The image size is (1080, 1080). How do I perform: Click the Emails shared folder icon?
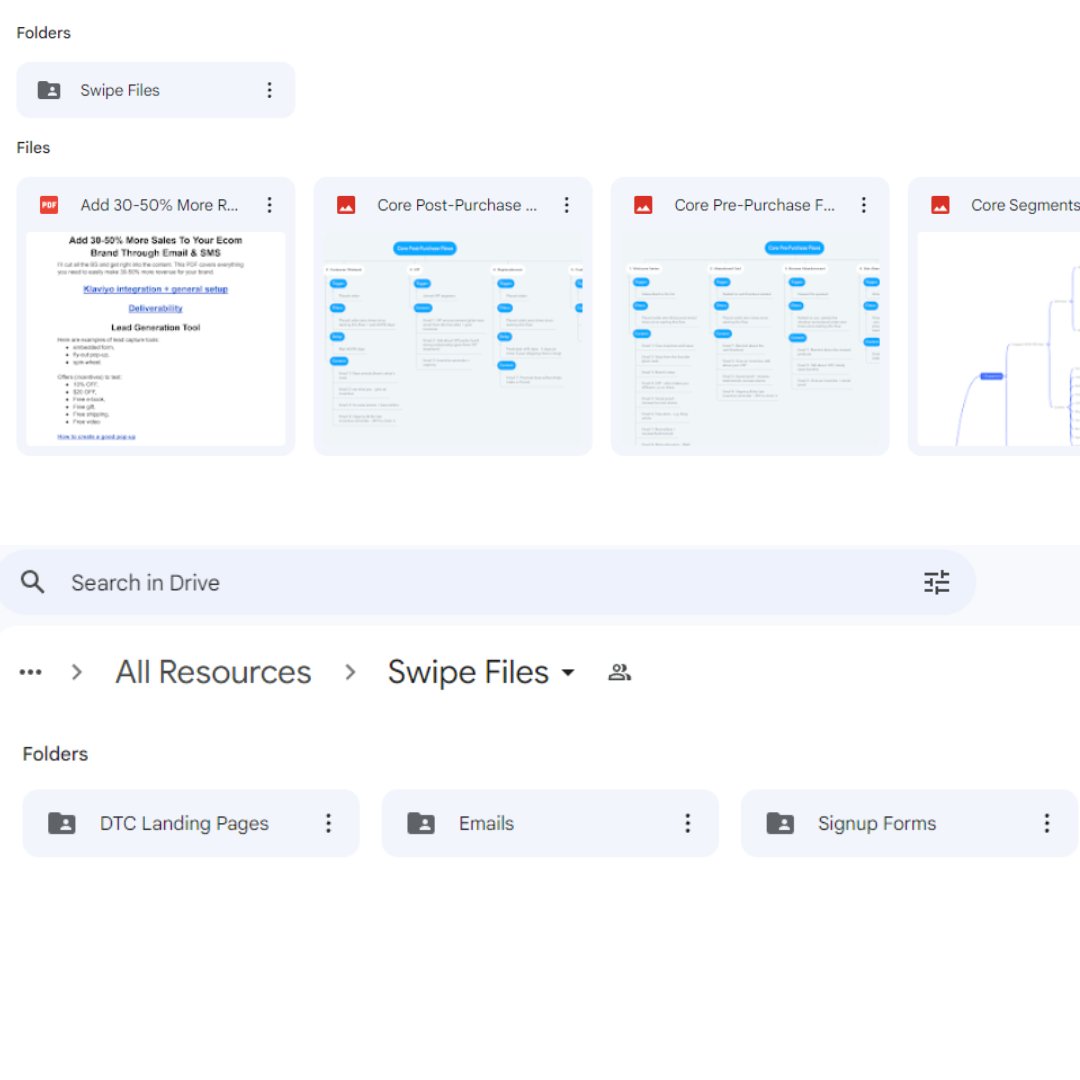pyautogui.click(x=421, y=823)
